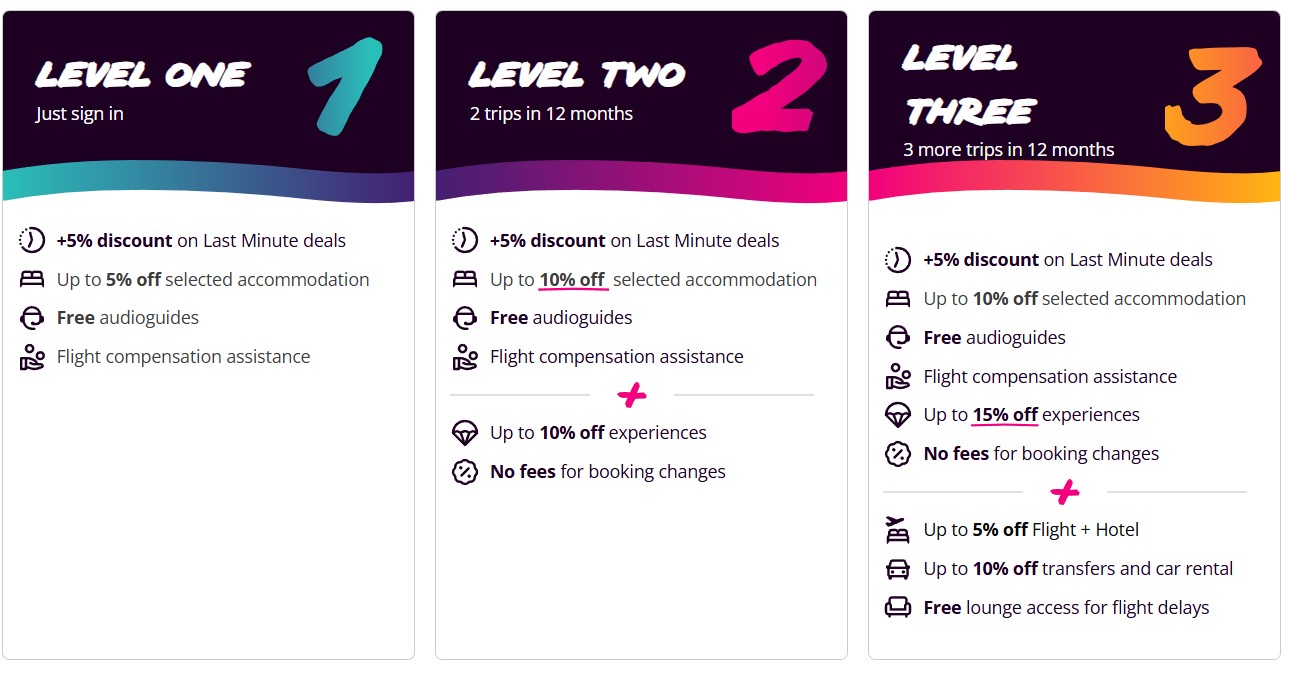
Task: Click the bed icon in Level One card
Action: pyautogui.click(x=32, y=280)
